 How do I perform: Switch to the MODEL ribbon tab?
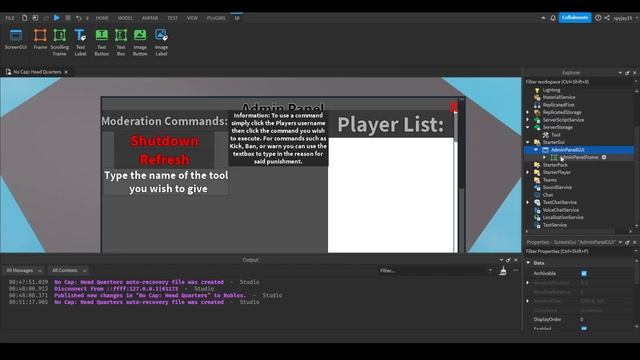125,18
